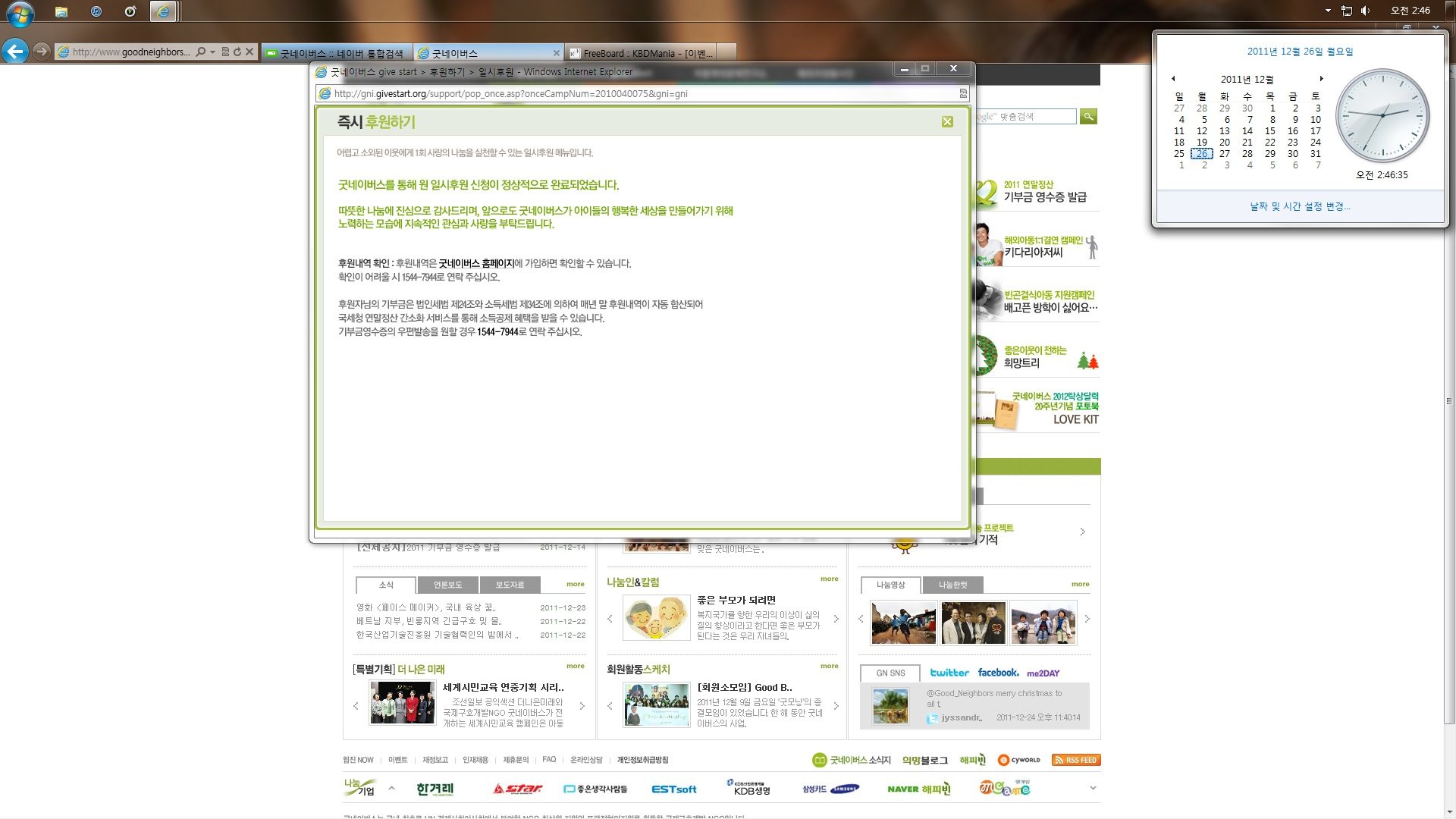Image resolution: width=1456 pixels, height=819 pixels.
Task: Click the green search magnifier button on the site
Action: pyautogui.click(x=1088, y=116)
